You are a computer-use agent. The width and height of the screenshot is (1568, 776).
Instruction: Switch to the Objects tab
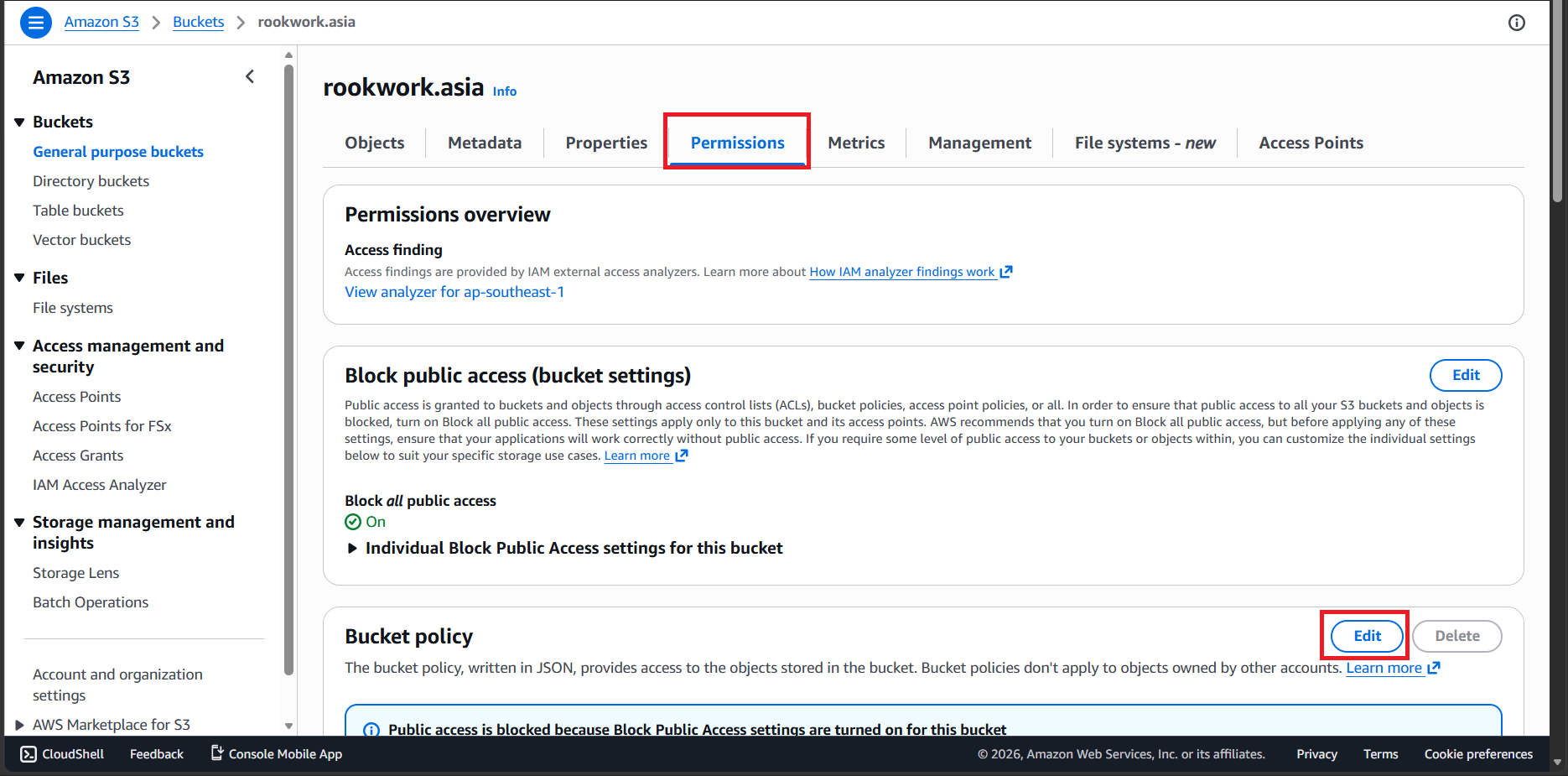point(375,143)
